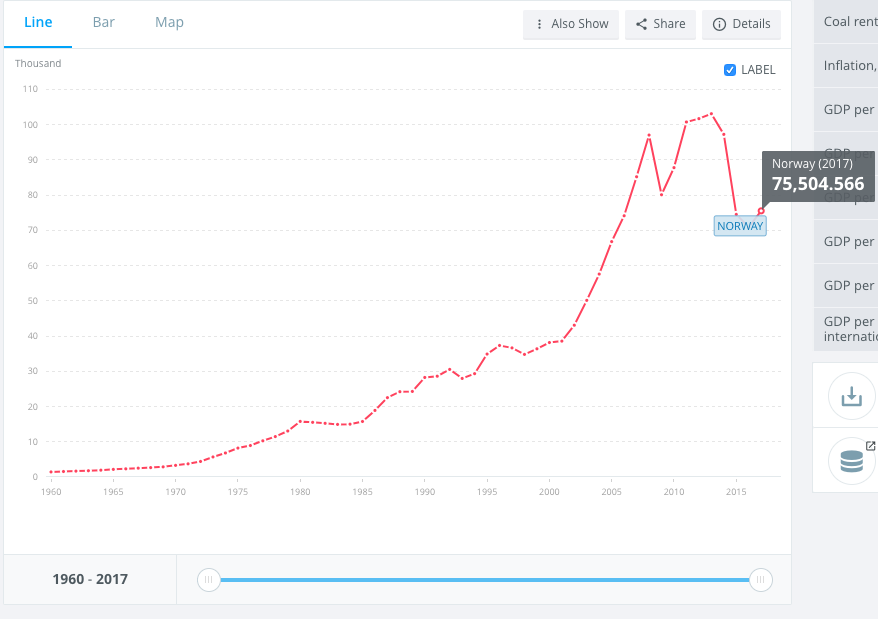Screen dimensions: 878x619
Task: Click the share icon next to Share
Action: point(642,24)
